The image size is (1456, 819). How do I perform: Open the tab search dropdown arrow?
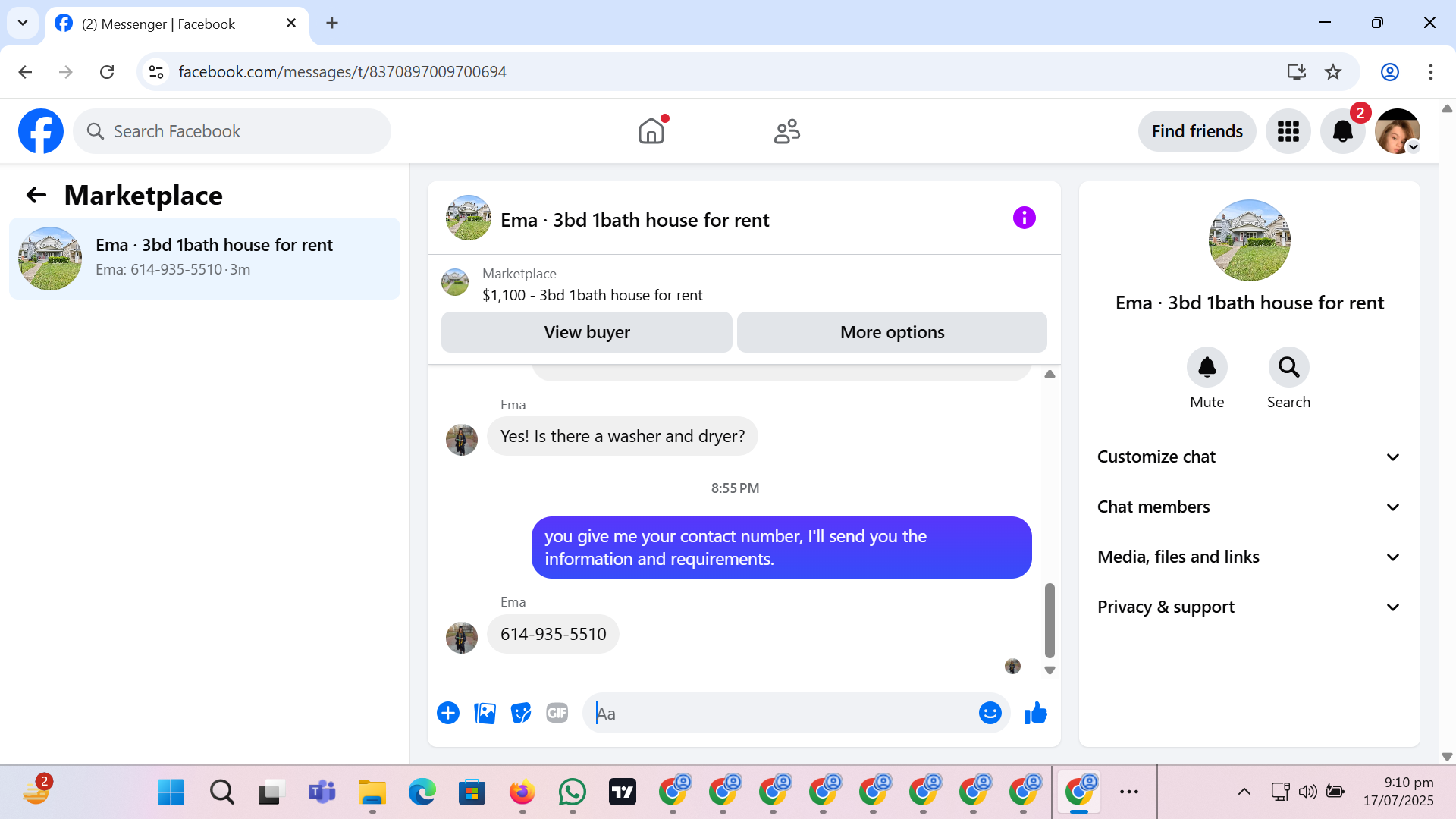23,23
